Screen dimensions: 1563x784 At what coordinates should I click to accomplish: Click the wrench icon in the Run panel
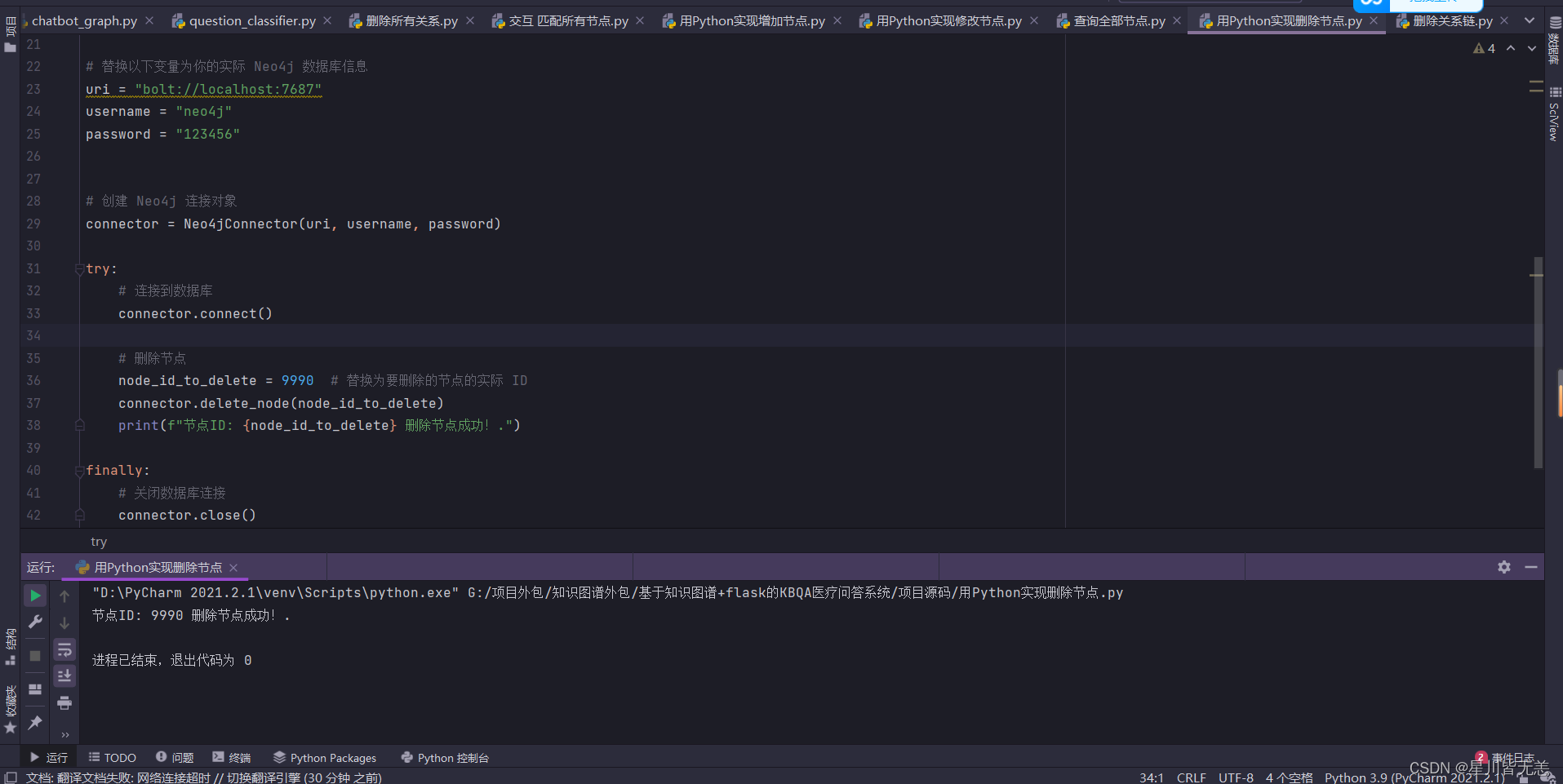pos(35,622)
